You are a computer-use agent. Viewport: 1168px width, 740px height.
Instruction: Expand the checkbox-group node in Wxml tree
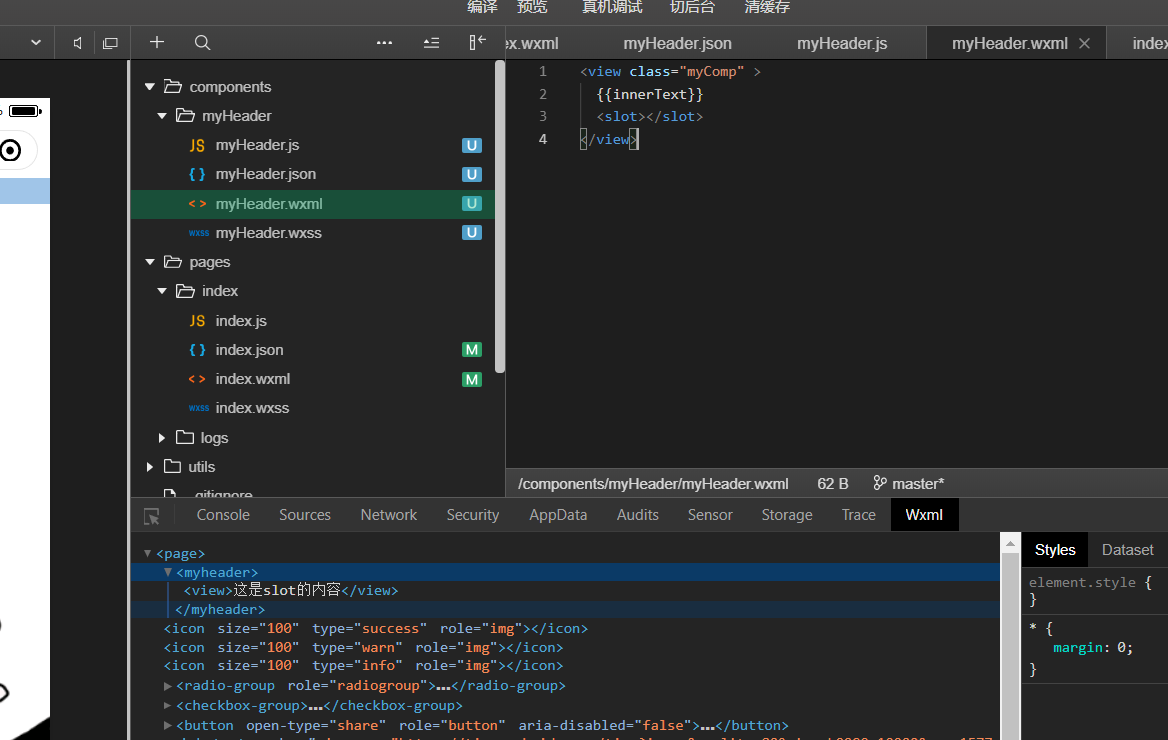pyautogui.click(x=168, y=705)
